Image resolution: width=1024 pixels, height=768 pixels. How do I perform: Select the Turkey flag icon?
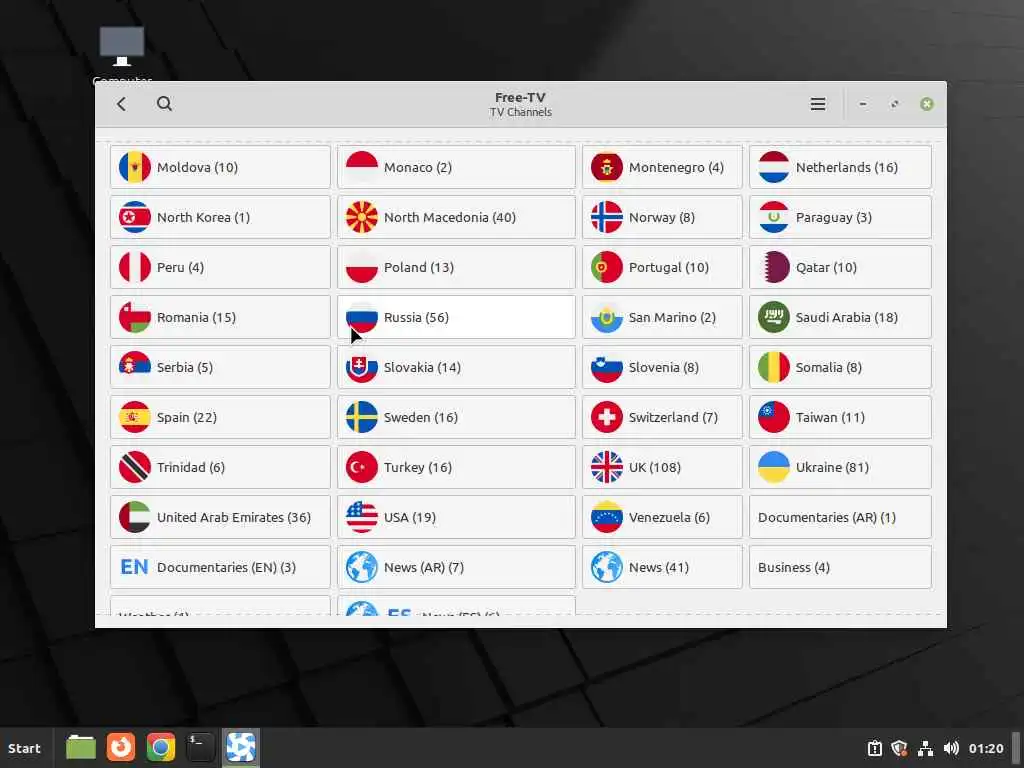pos(362,467)
